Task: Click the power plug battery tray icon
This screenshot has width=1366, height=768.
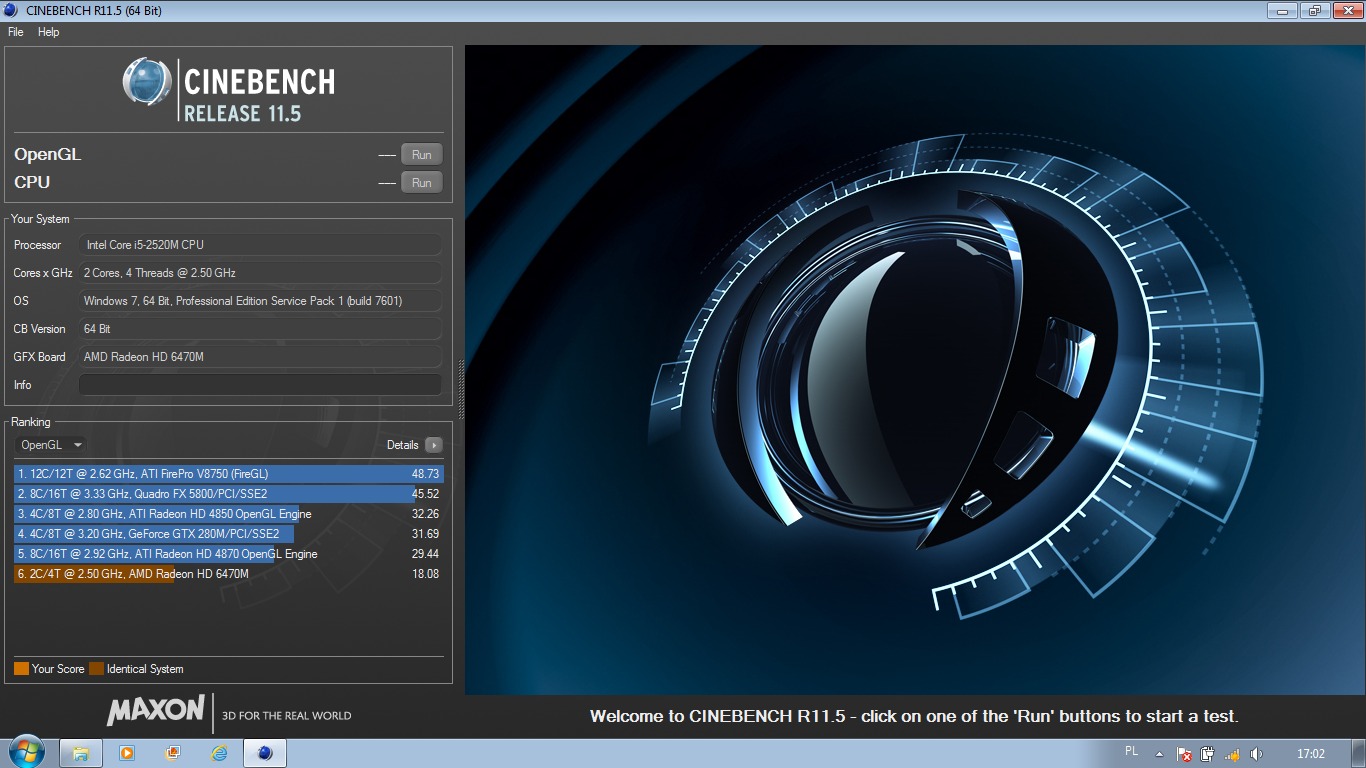Action: (x=1208, y=754)
